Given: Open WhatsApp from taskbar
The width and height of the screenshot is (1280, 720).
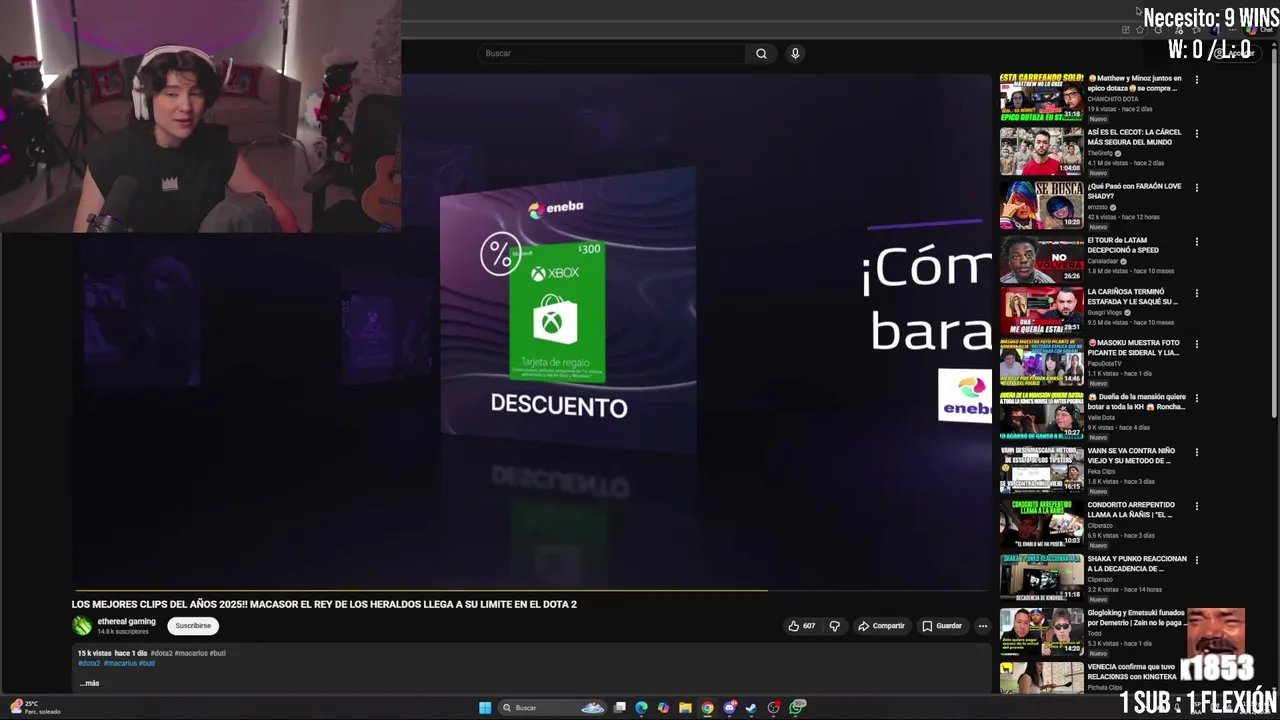Looking at the screenshot, I should [x=797, y=708].
